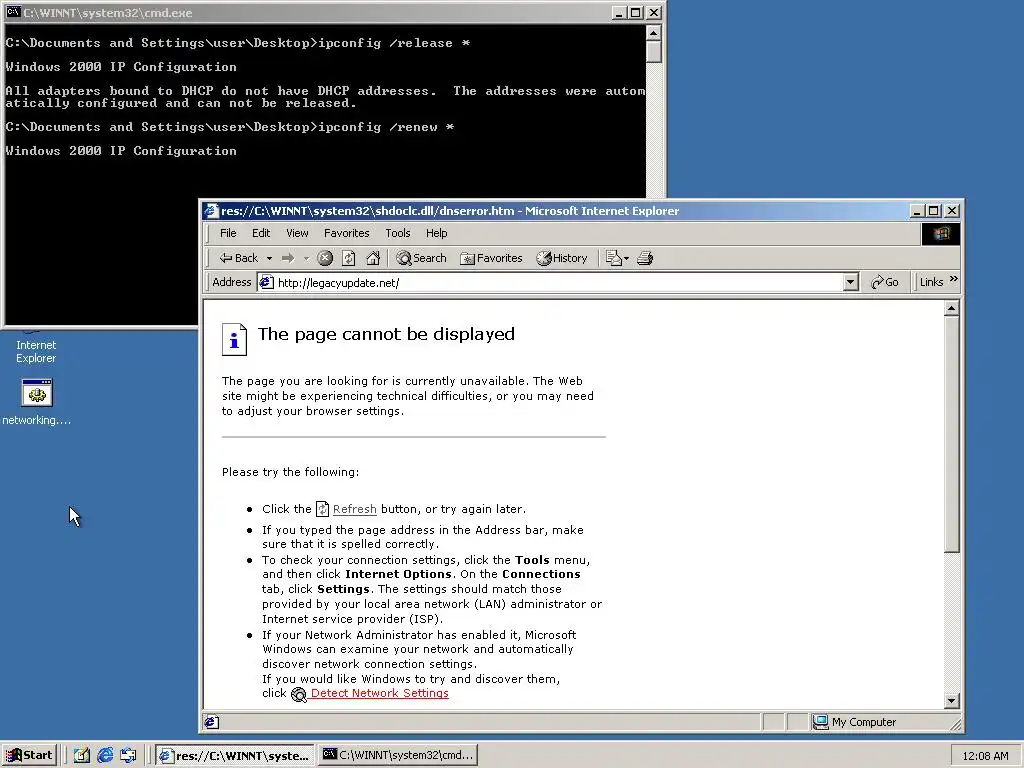Screen dimensions: 1024x768
Task: Minimize the Internet Explorer window
Action: [917, 210]
